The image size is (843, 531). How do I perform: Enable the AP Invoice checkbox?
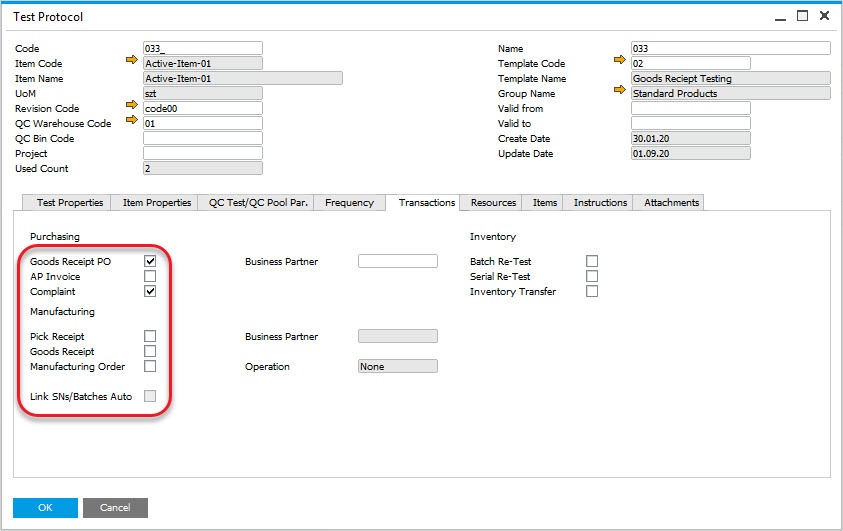click(x=150, y=277)
